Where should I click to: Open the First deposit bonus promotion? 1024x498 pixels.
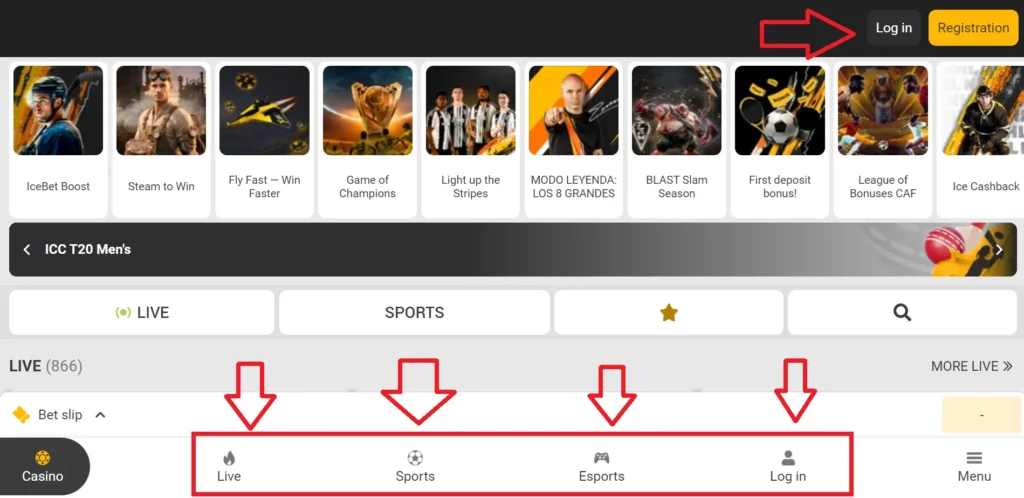tap(780, 140)
